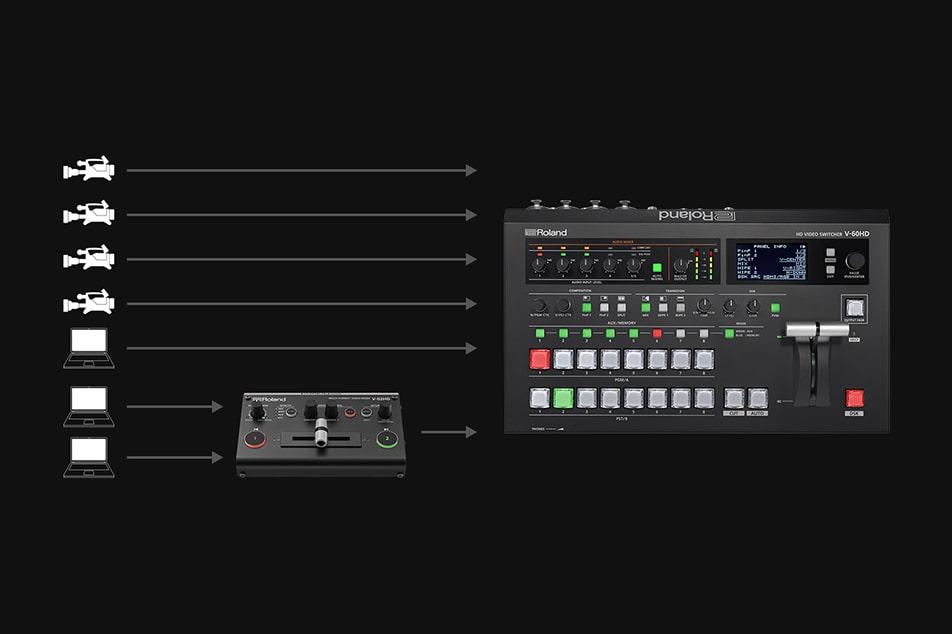This screenshot has width=952, height=634.
Task: Toggle the green PinP 1 composition button
Action: coord(587,308)
